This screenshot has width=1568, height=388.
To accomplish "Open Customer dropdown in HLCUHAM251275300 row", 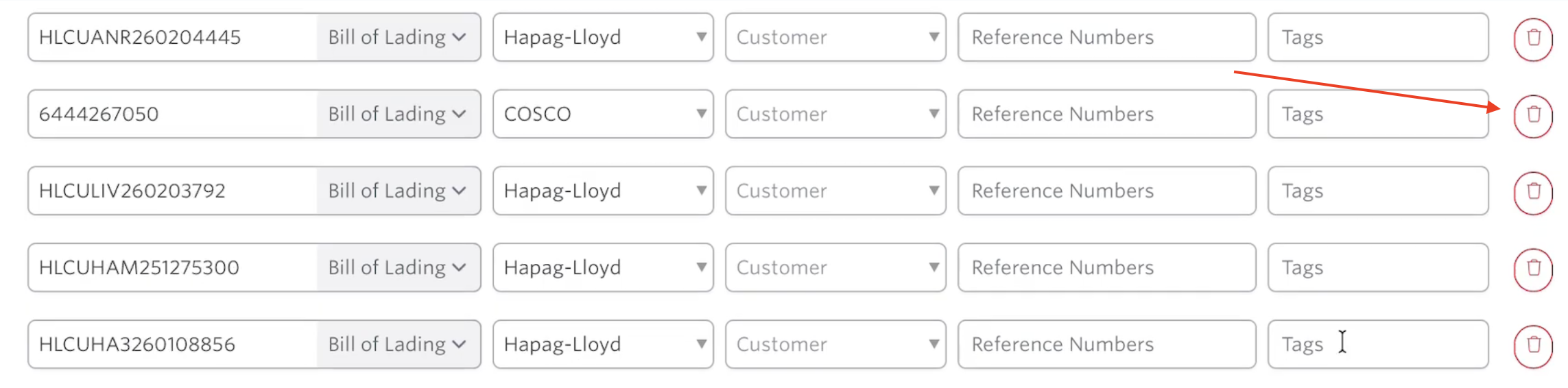I will tap(835, 267).
